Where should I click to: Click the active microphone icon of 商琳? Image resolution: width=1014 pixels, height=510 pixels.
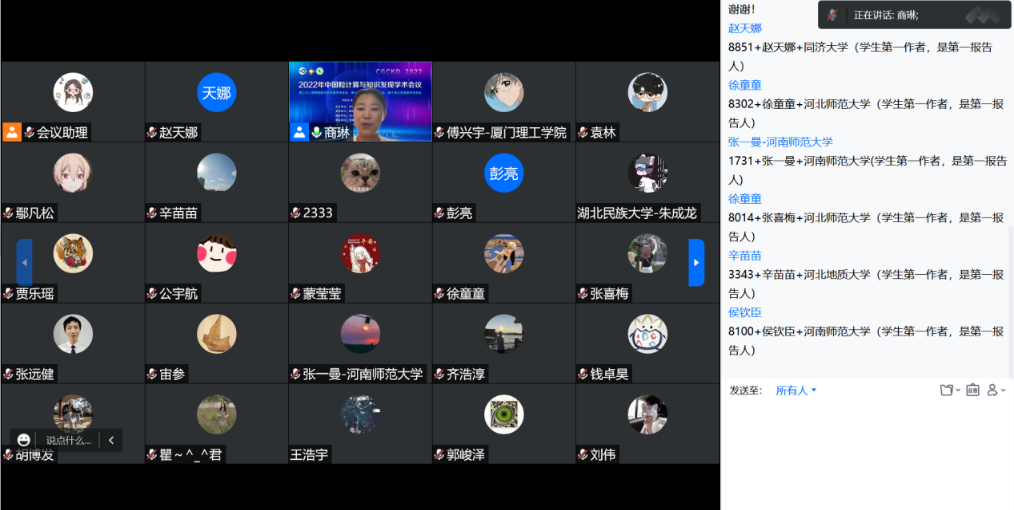[x=316, y=133]
